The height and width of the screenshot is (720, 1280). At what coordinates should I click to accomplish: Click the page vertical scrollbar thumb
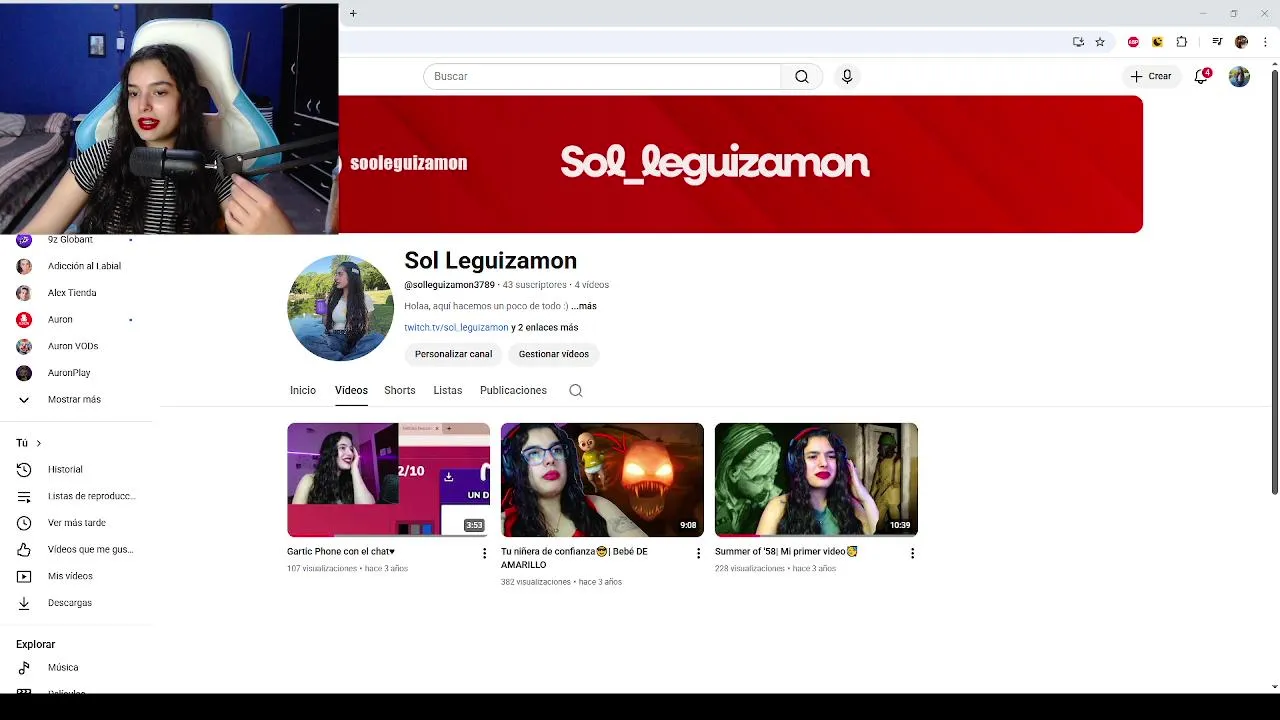(x=1274, y=282)
